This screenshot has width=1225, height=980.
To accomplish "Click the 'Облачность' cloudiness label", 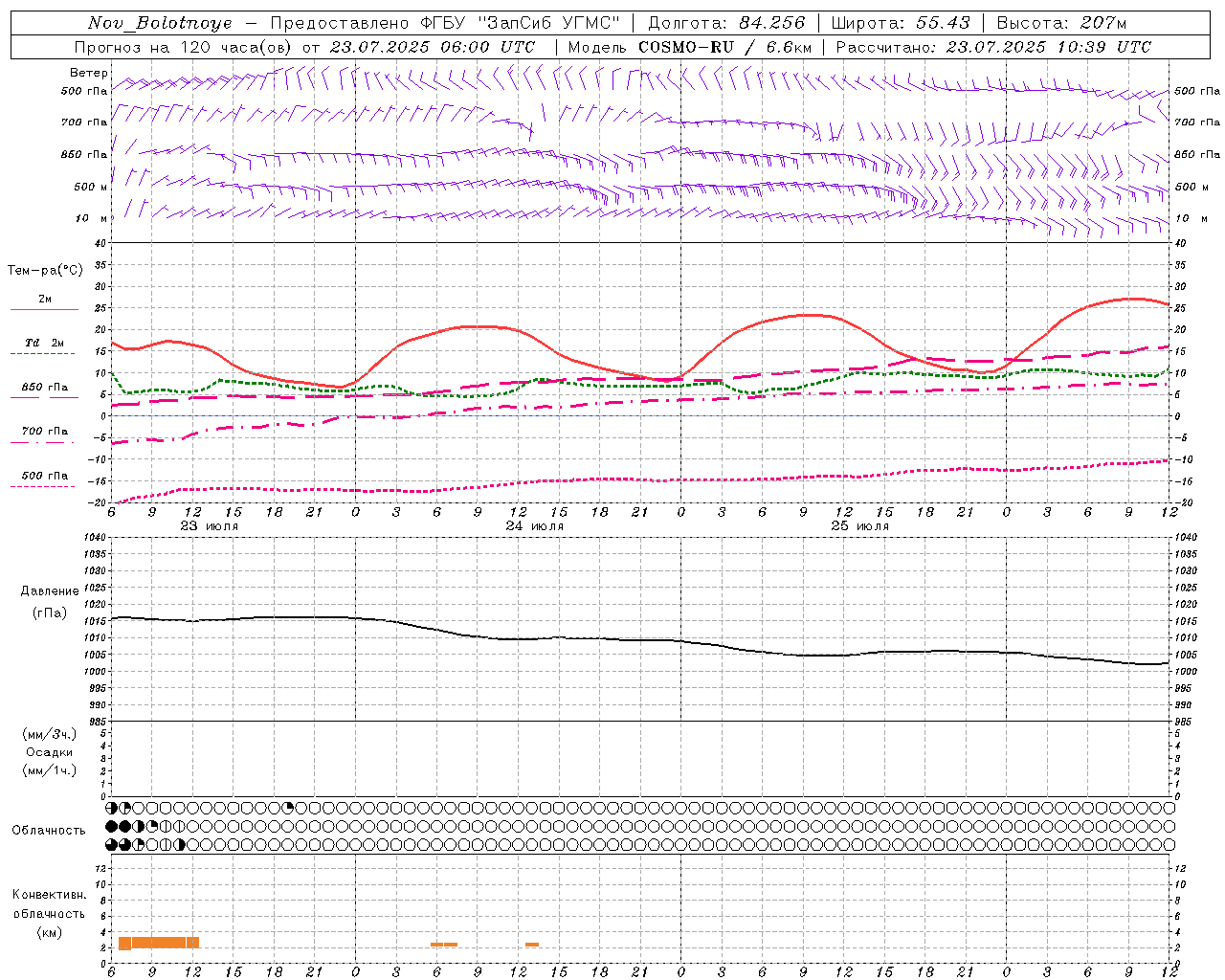I will pos(49,830).
